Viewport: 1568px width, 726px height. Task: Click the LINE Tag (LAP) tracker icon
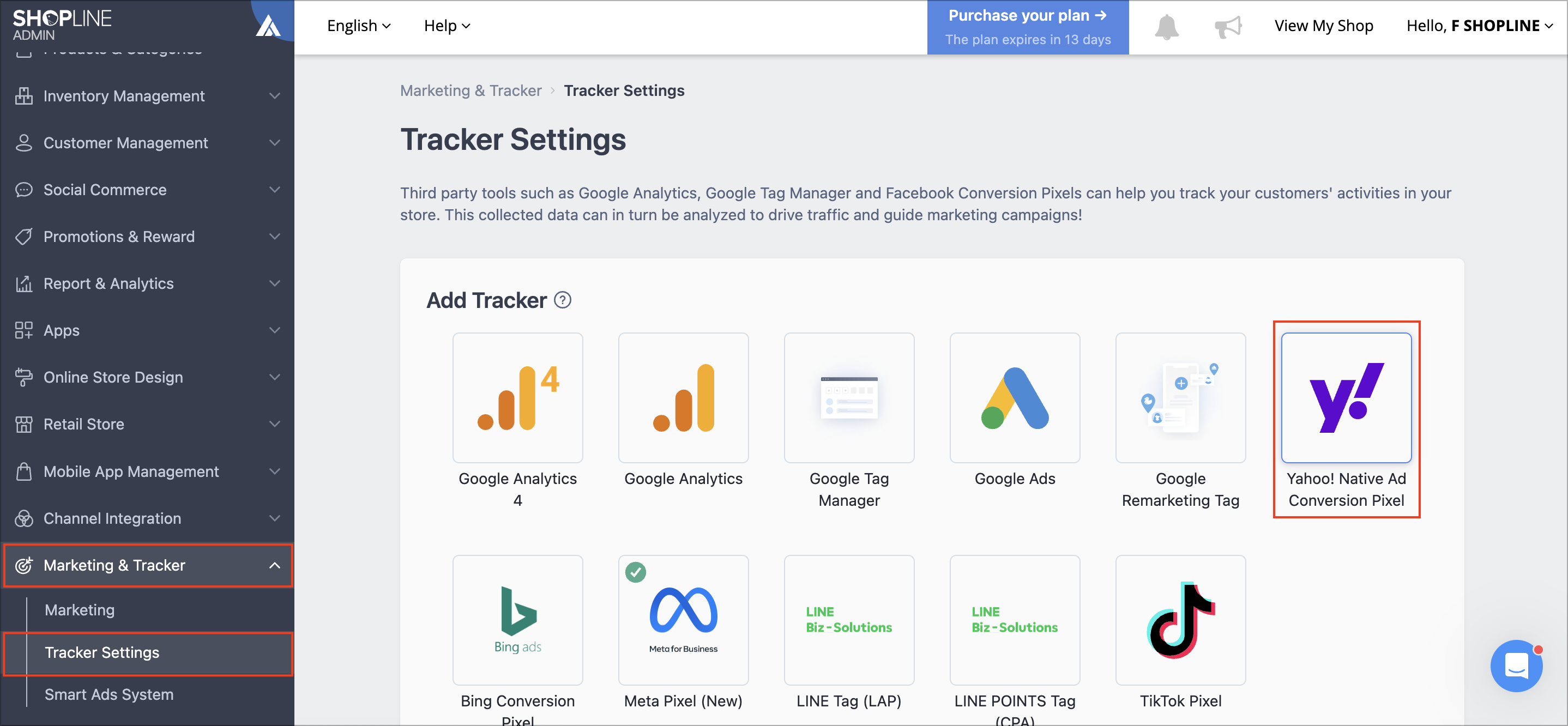pos(848,620)
